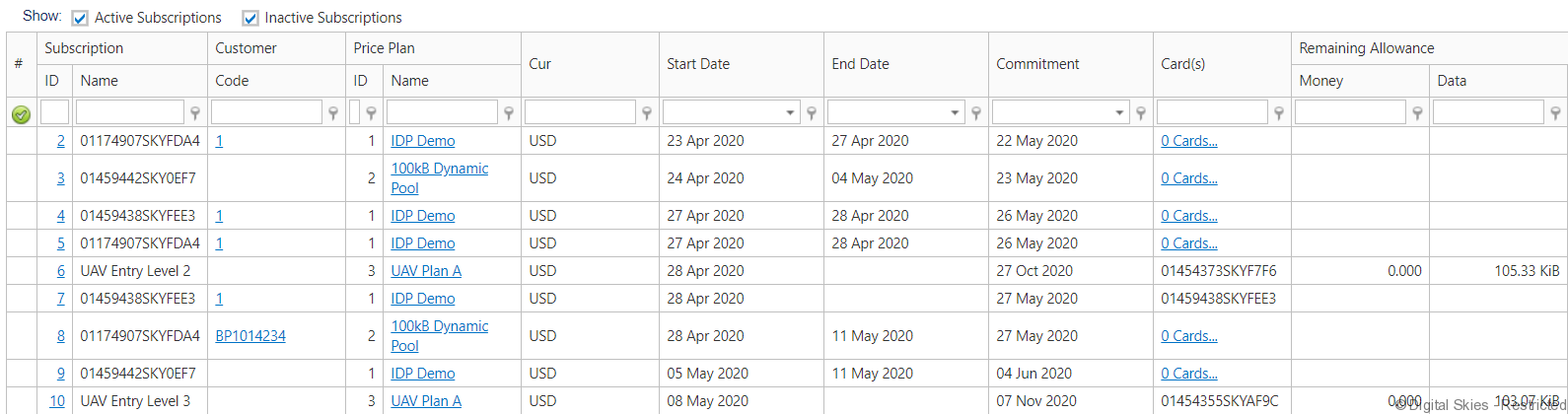Click filter icon for Remaining Money column
This screenshot has width=1568, height=414.
pos(1417,113)
